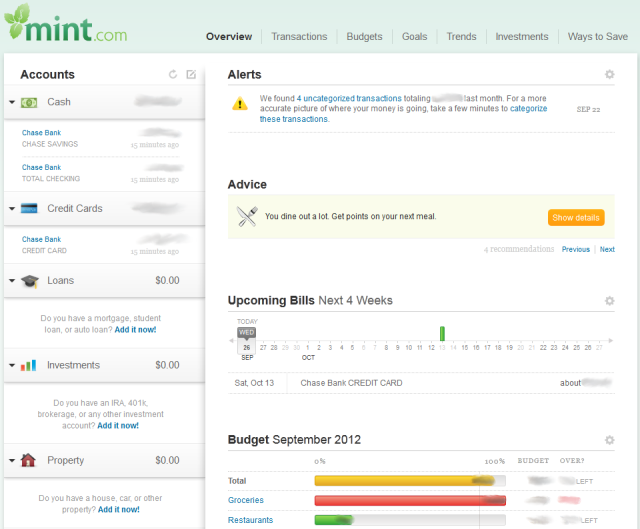Open Chase Bank TOTAL CHECKING account
The width and height of the screenshot is (640, 529).
(41, 167)
